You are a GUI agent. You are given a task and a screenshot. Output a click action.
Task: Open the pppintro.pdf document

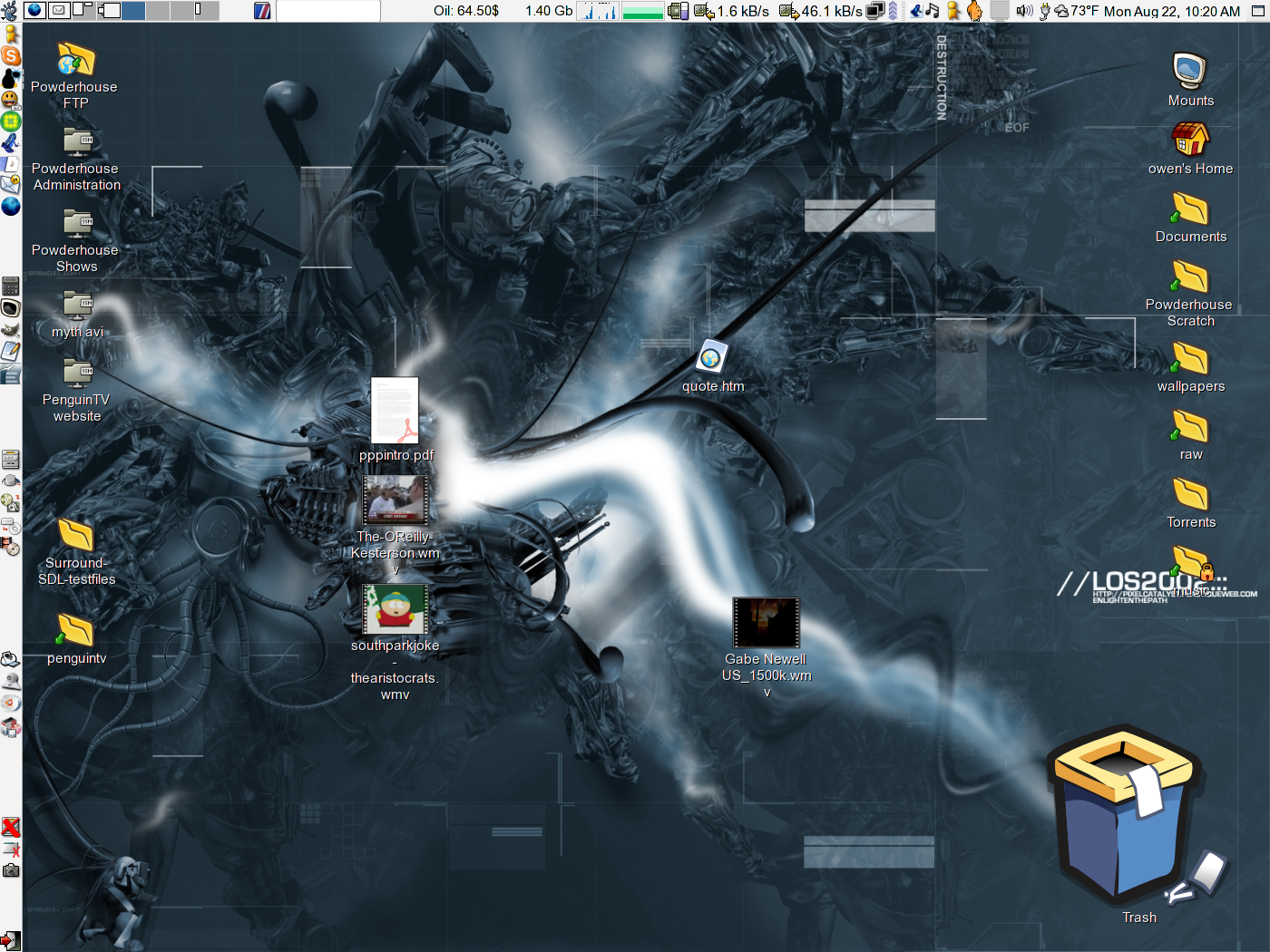point(396,410)
